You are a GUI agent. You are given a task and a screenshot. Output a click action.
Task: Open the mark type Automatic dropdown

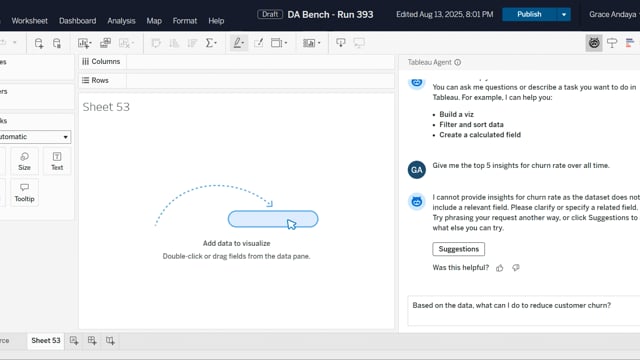tap(35, 137)
